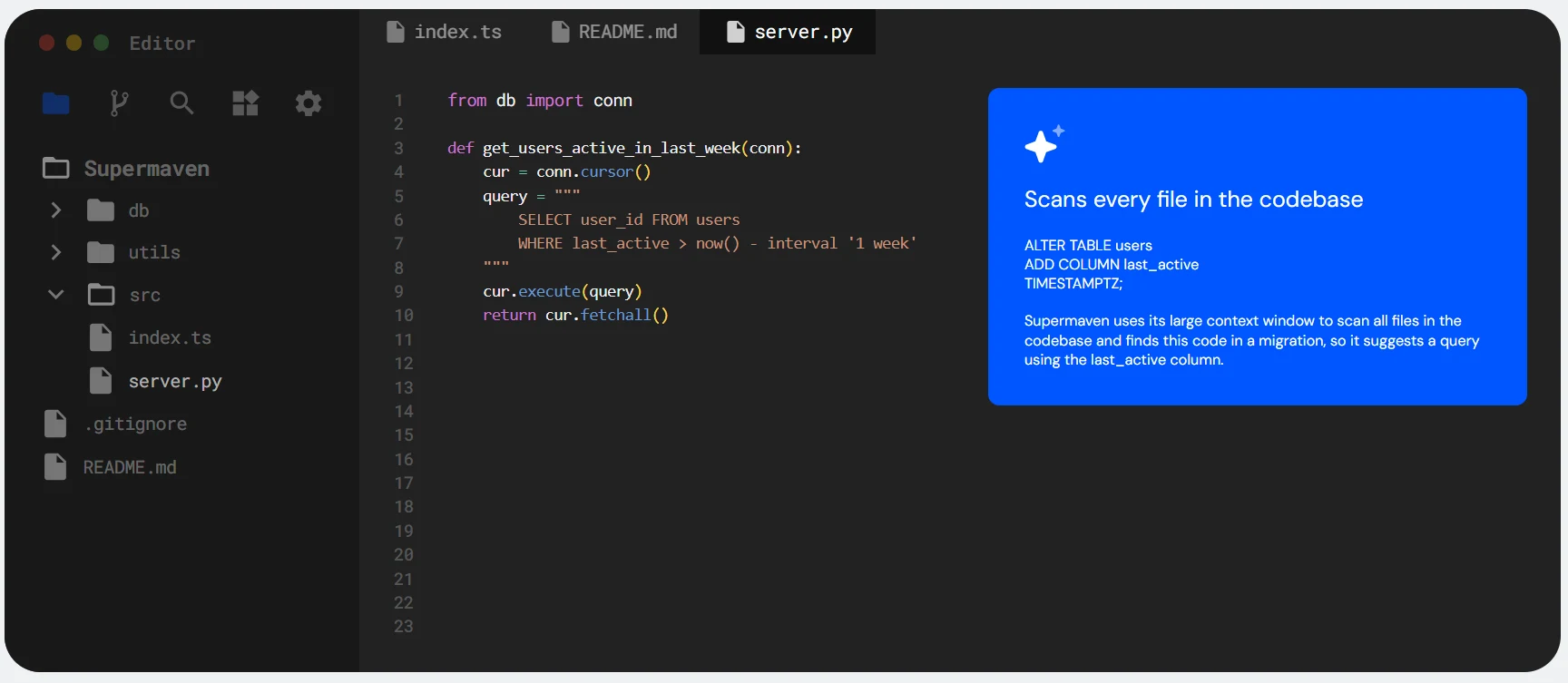Click the Supermaven description paragraph in card
This screenshot has height=683, width=1568.
(1251, 340)
